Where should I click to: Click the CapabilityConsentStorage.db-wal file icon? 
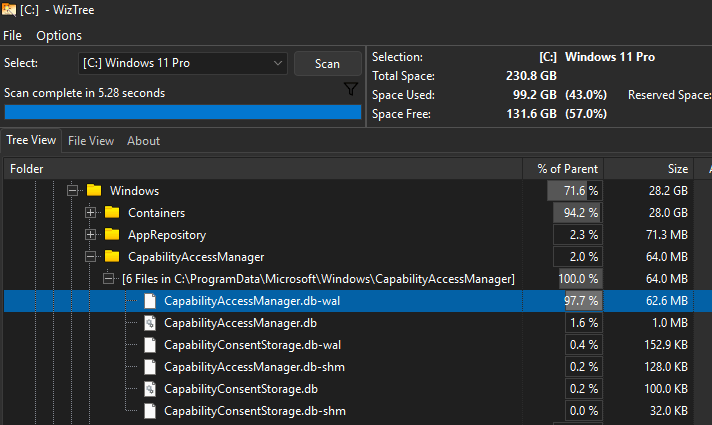pos(150,345)
